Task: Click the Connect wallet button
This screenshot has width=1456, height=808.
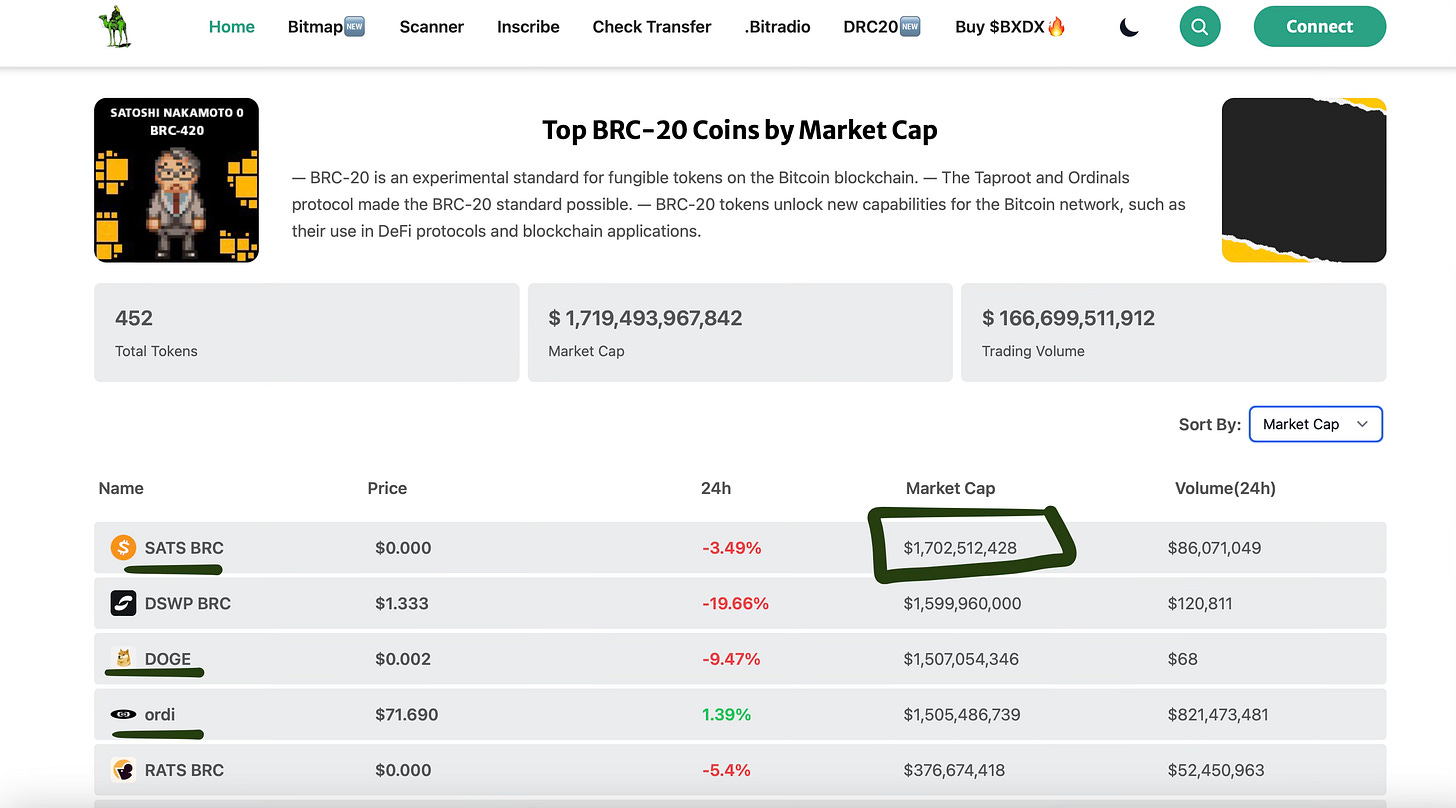Action: coord(1320,27)
